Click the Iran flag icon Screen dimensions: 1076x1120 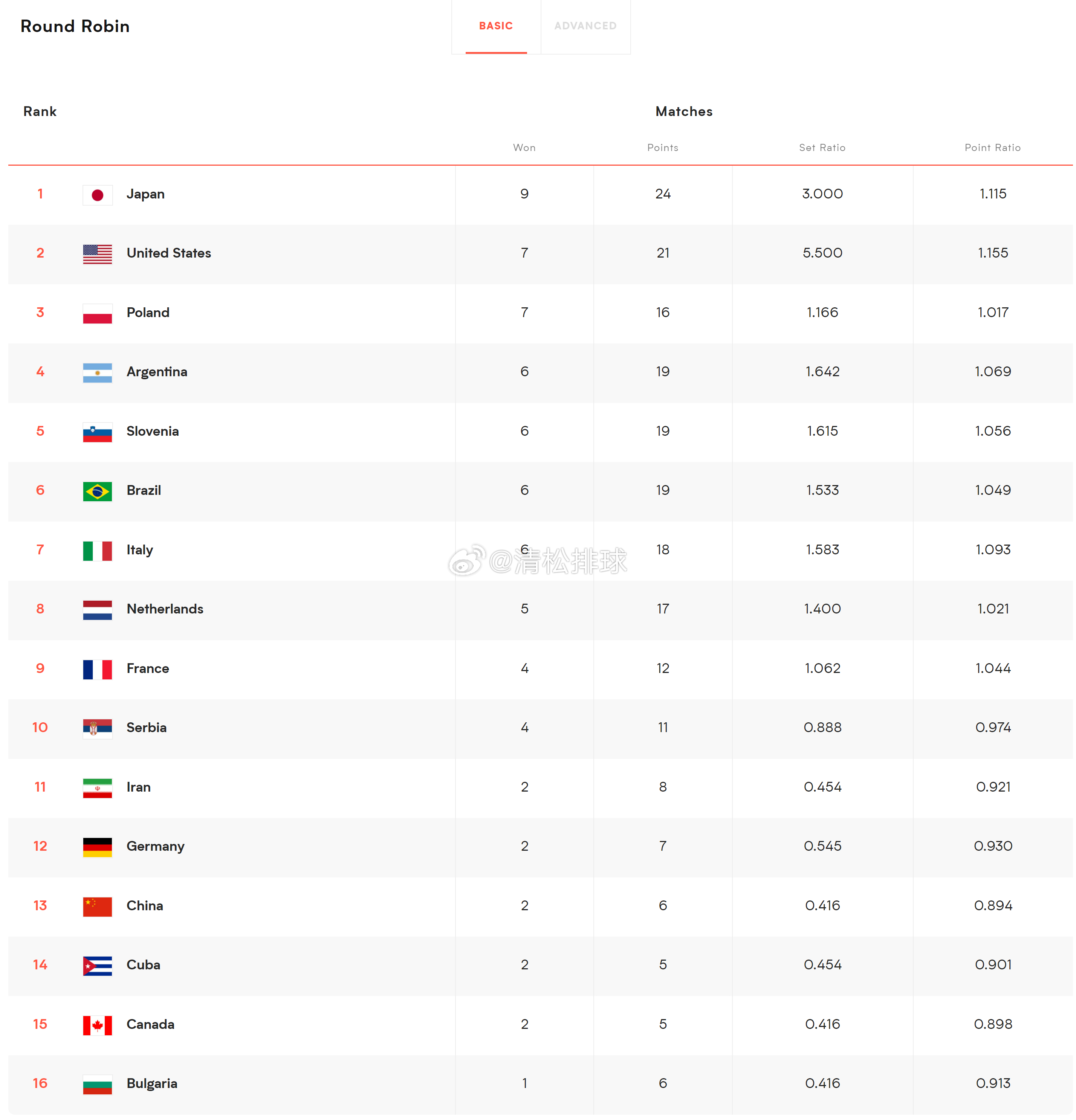tap(97, 788)
